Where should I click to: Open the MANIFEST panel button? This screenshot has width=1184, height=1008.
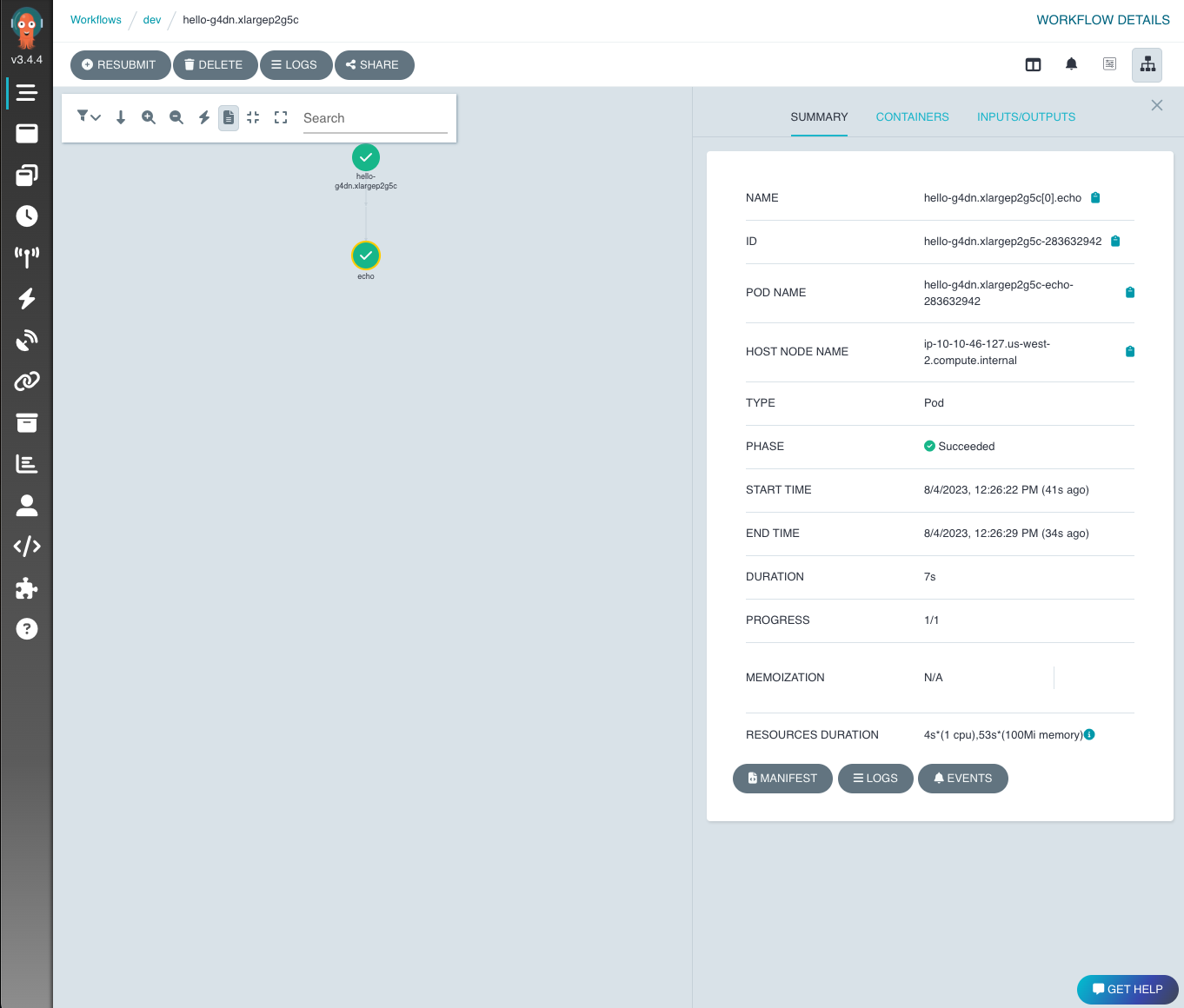point(782,778)
